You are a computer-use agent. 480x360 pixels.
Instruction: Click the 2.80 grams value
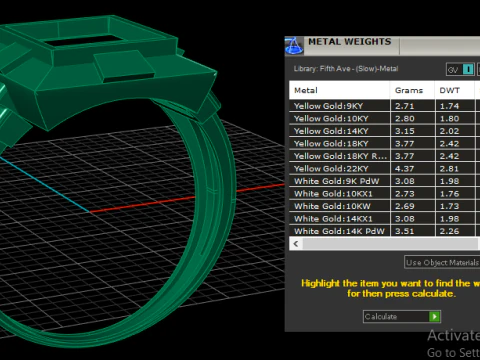[404, 118]
